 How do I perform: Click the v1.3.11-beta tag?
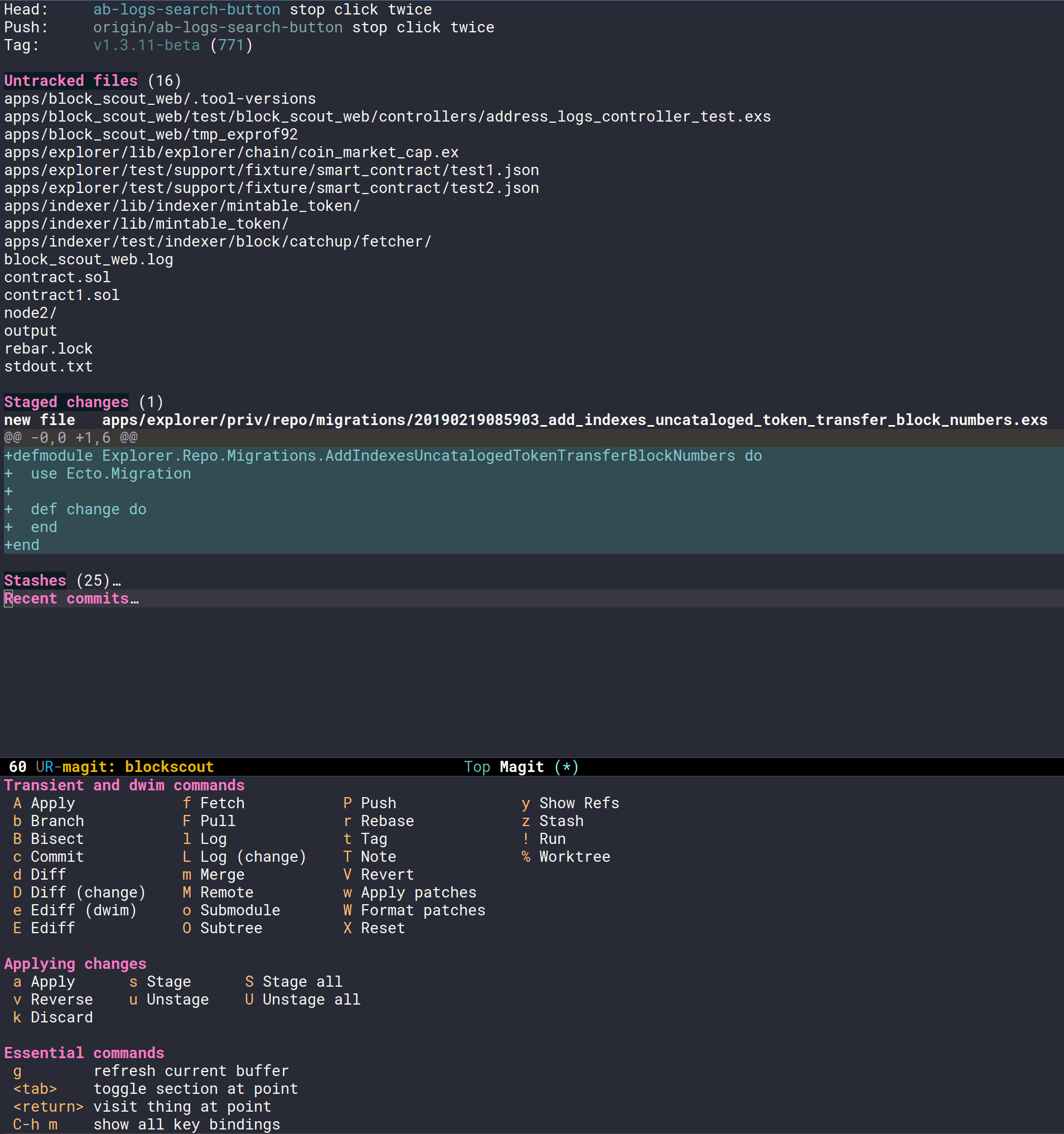pyautogui.click(x=147, y=45)
